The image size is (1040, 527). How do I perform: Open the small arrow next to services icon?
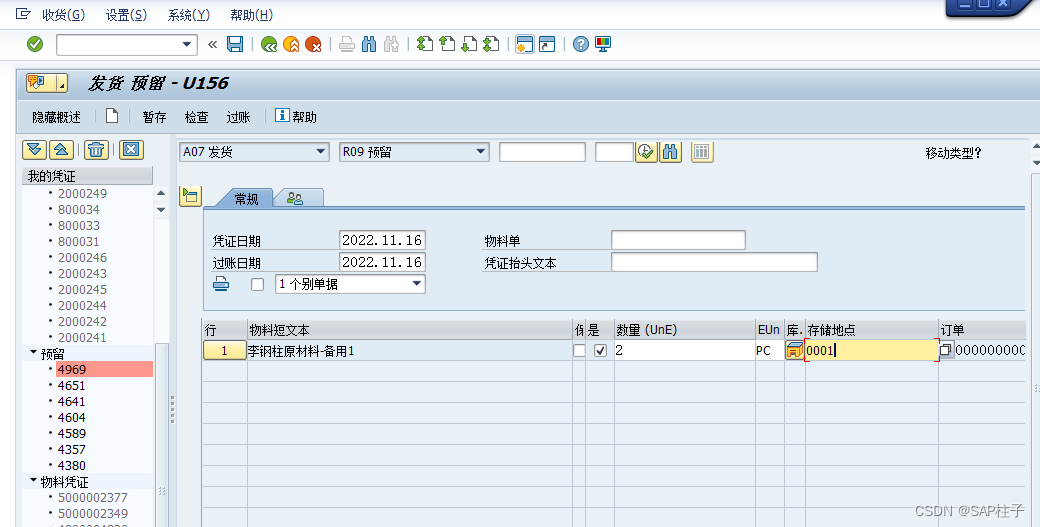(x=62, y=84)
